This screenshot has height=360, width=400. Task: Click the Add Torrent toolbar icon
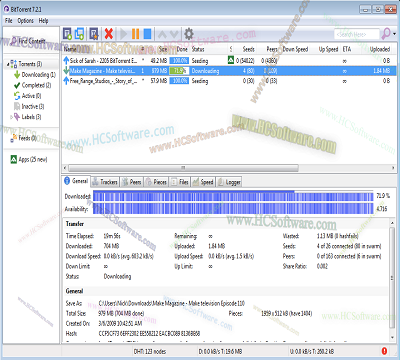click(x=67, y=34)
